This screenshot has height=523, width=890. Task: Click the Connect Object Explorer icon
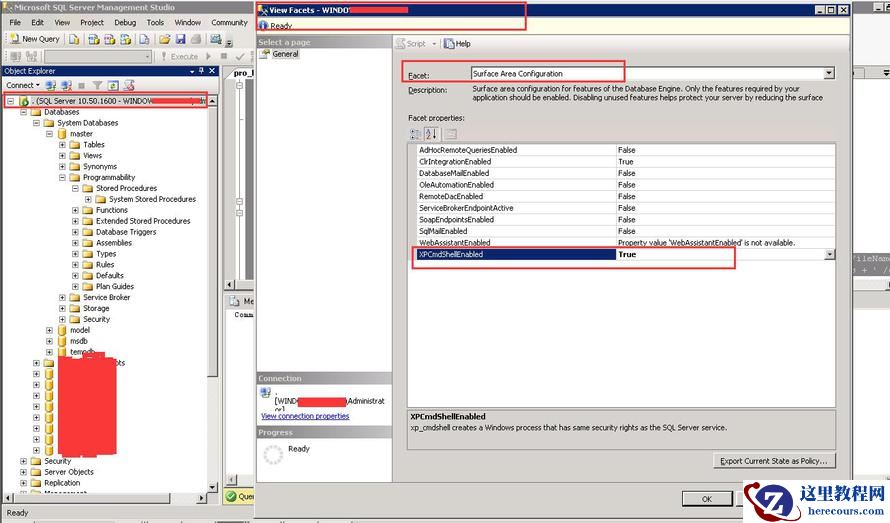point(51,85)
